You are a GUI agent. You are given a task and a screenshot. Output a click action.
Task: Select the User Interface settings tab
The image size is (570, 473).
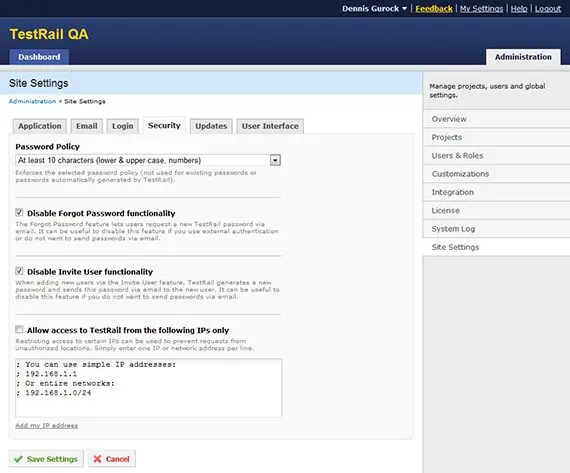[270, 126]
